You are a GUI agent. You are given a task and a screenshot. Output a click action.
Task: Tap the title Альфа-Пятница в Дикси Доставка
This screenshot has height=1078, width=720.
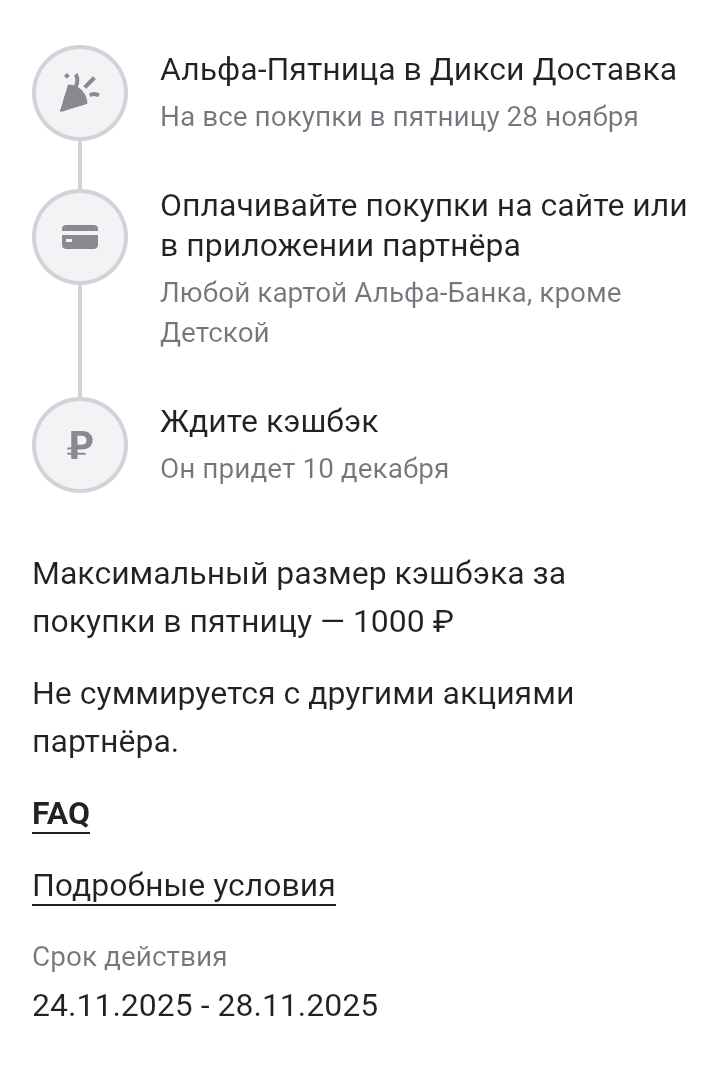pos(418,70)
